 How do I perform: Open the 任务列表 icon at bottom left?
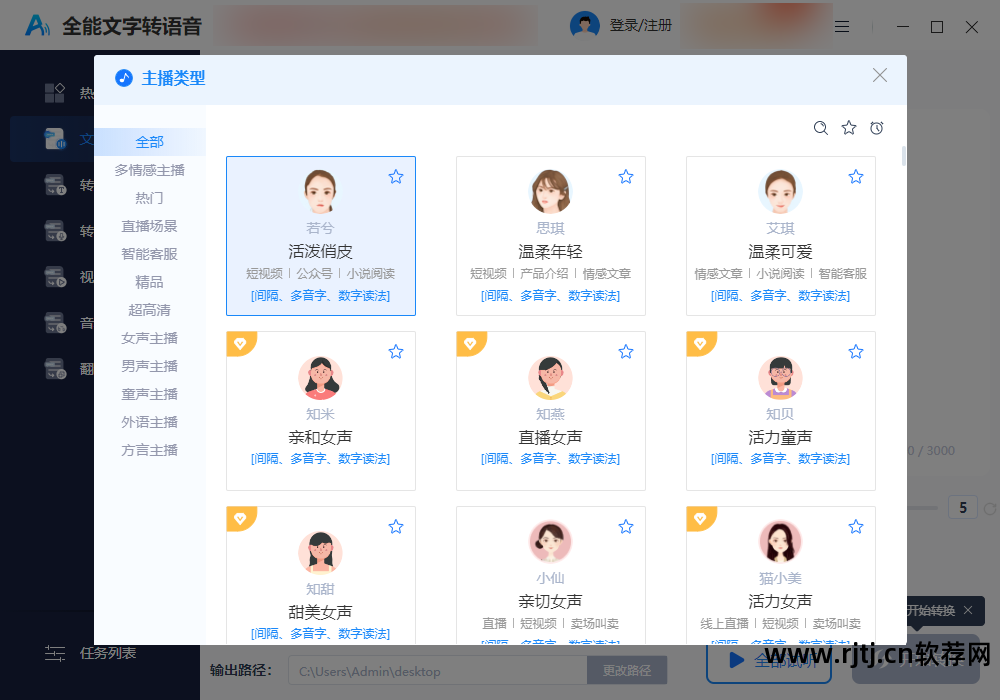[x=55, y=653]
